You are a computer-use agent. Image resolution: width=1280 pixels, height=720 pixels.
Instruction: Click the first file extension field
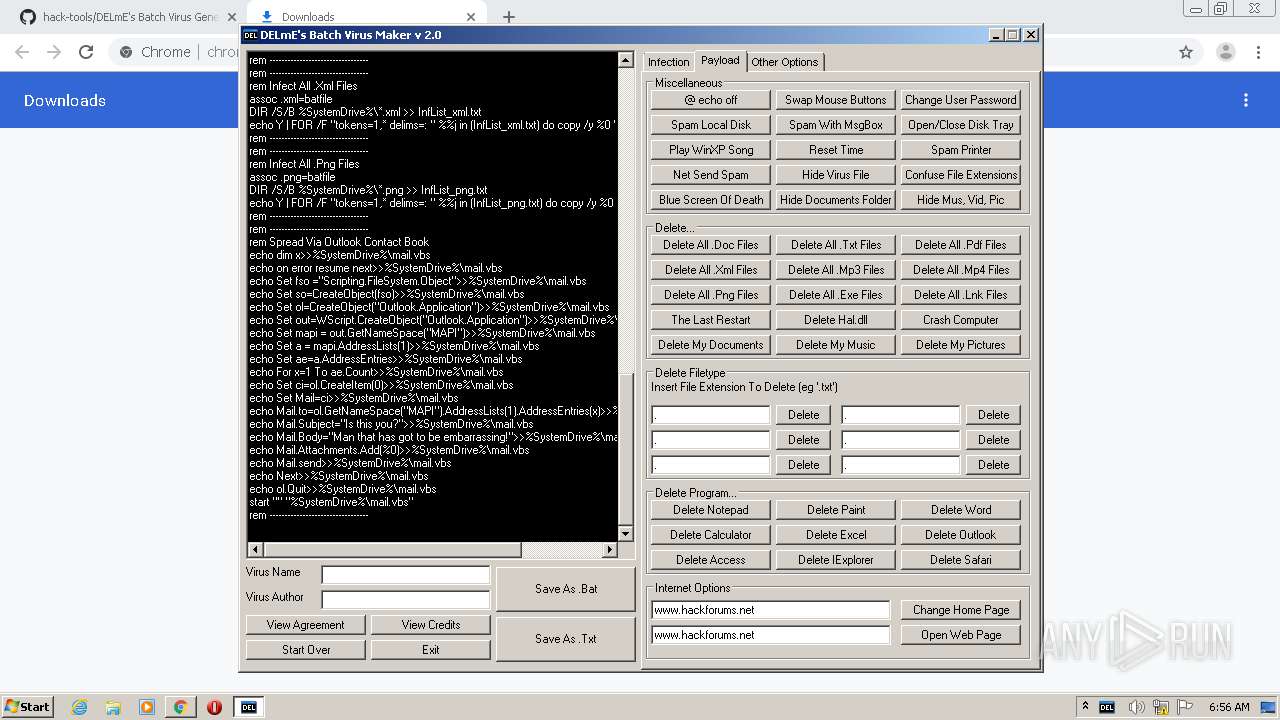(x=711, y=415)
